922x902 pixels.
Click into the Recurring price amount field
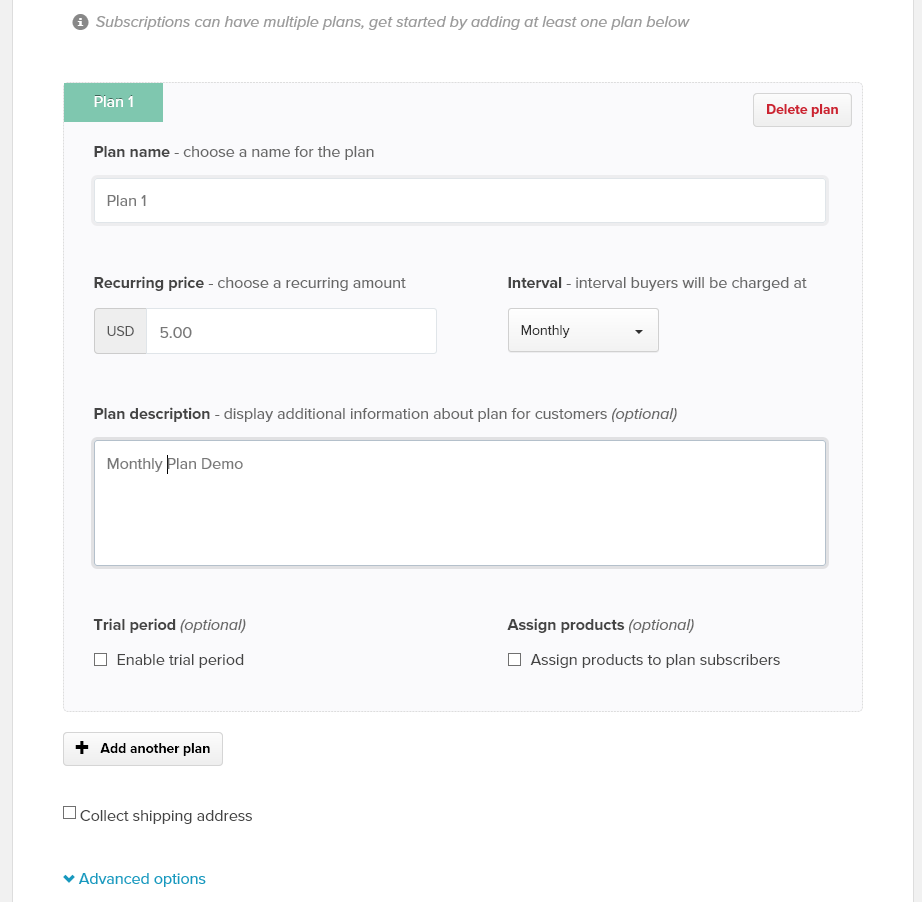(291, 332)
